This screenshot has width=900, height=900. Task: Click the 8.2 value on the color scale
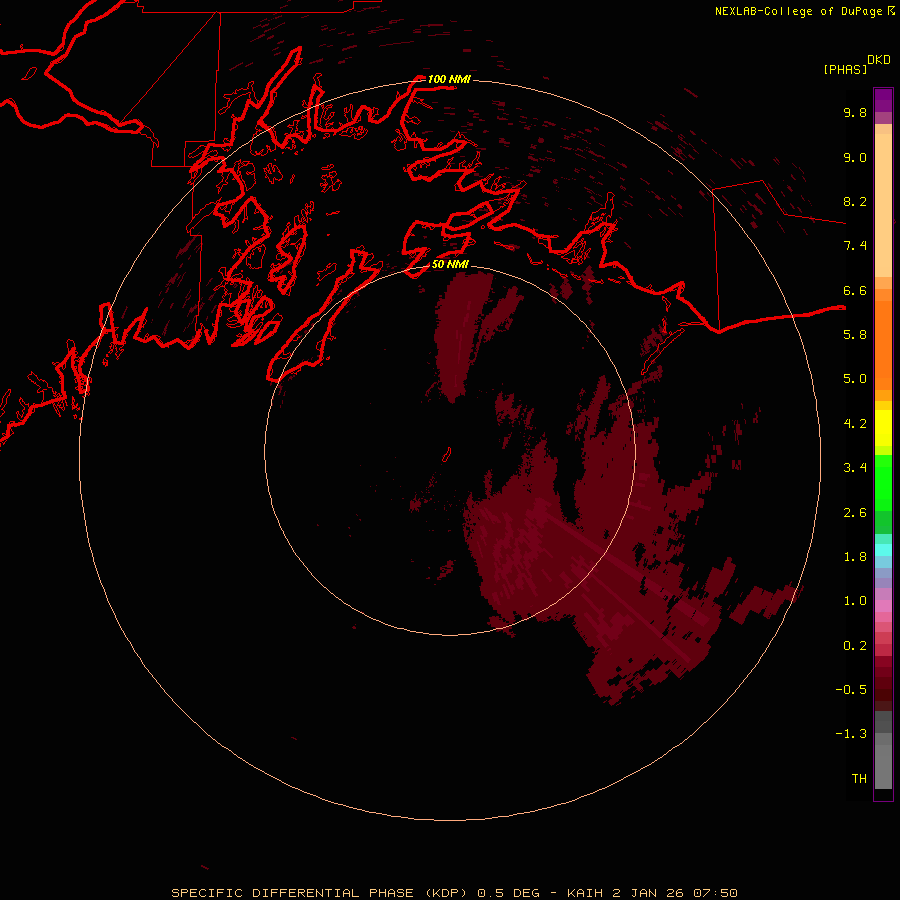click(855, 201)
